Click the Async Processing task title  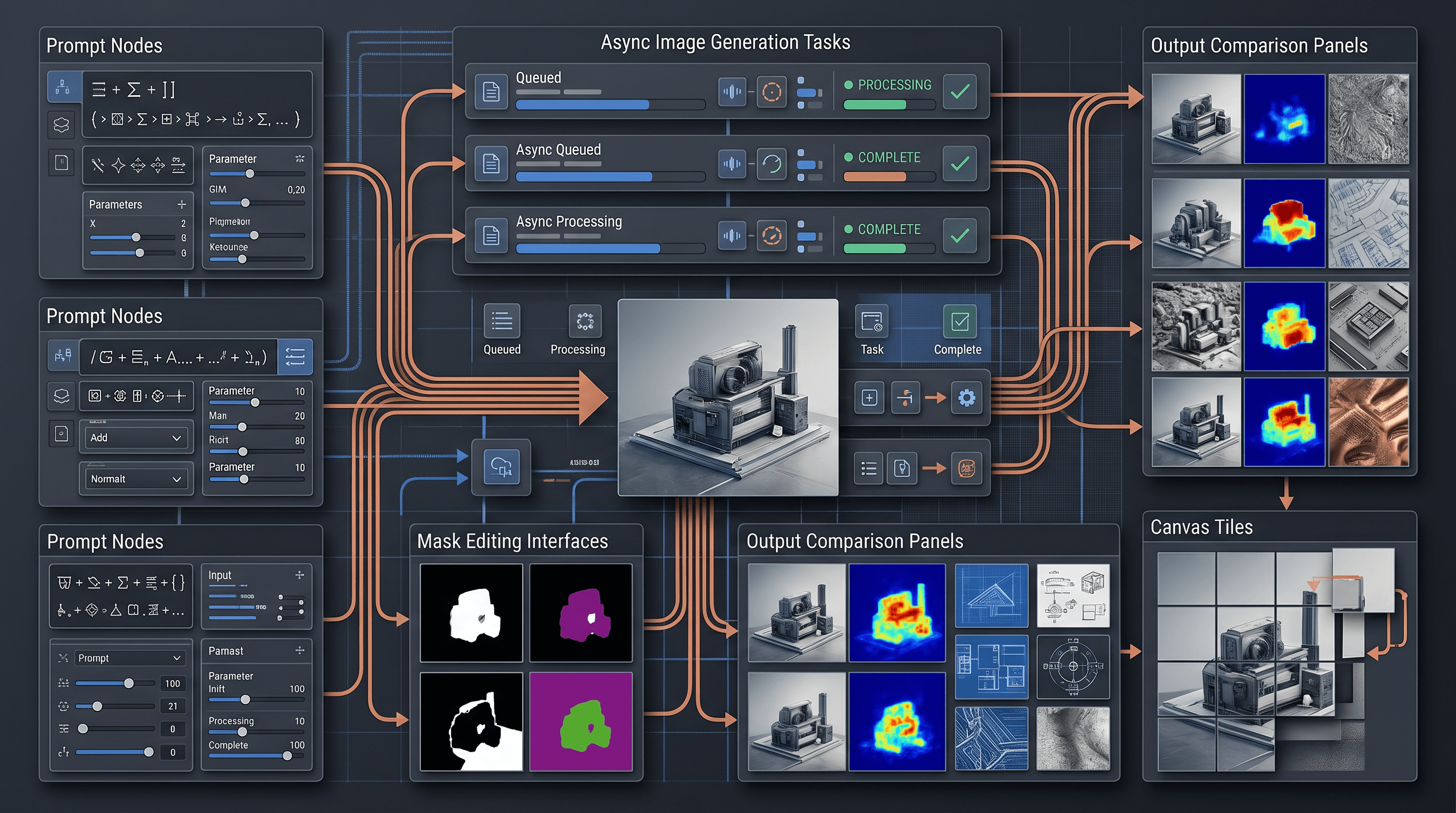[569, 222]
